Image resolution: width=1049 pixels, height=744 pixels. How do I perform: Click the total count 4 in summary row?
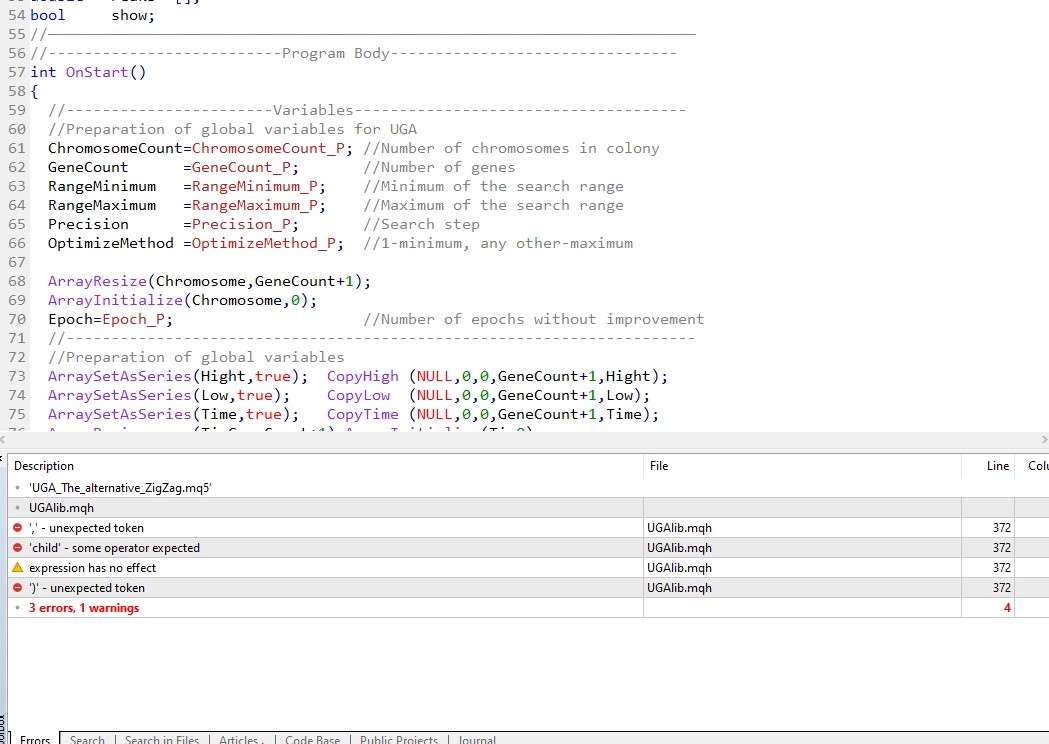(x=1007, y=608)
